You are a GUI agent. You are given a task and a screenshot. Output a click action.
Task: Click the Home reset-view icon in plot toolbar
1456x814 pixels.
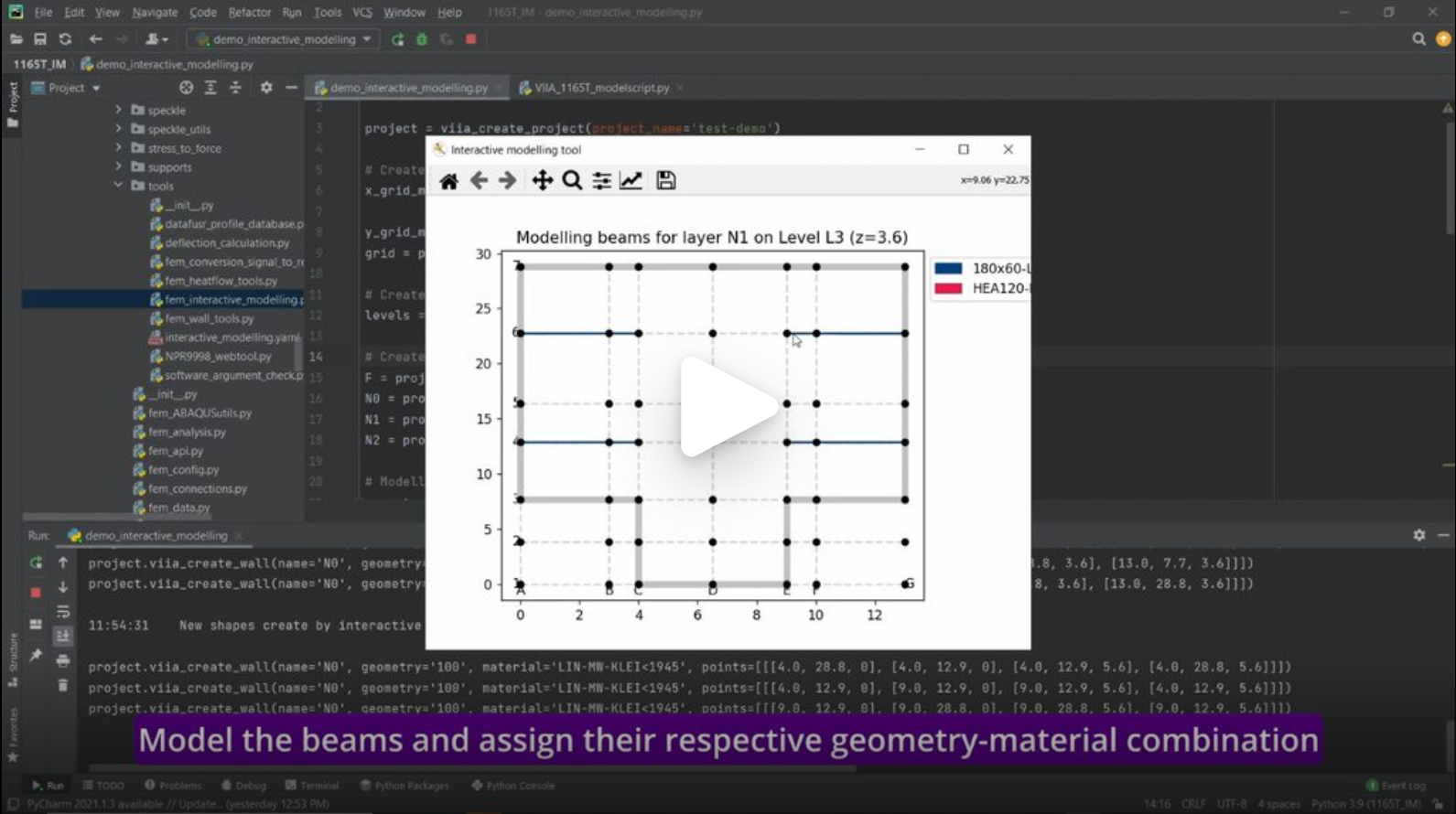[x=448, y=181]
